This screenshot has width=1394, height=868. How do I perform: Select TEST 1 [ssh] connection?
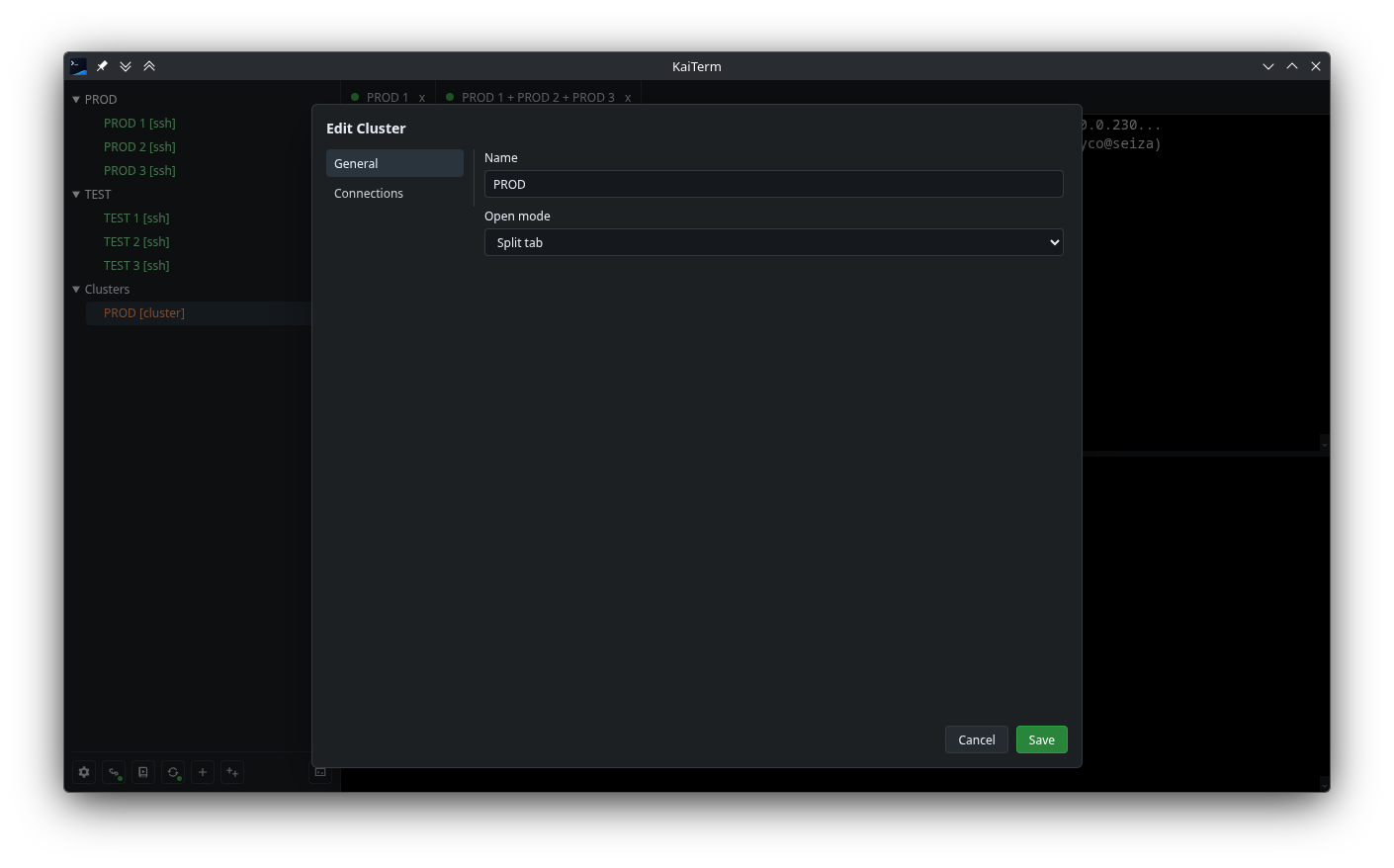click(x=136, y=218)
